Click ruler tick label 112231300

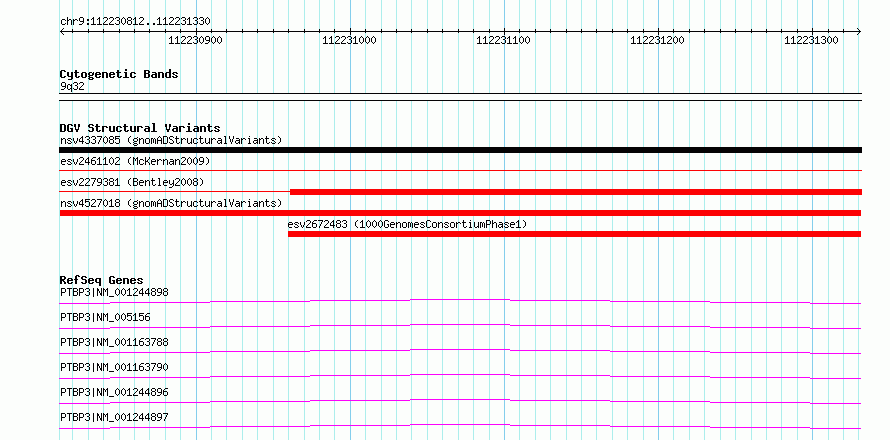coord(811,40)
